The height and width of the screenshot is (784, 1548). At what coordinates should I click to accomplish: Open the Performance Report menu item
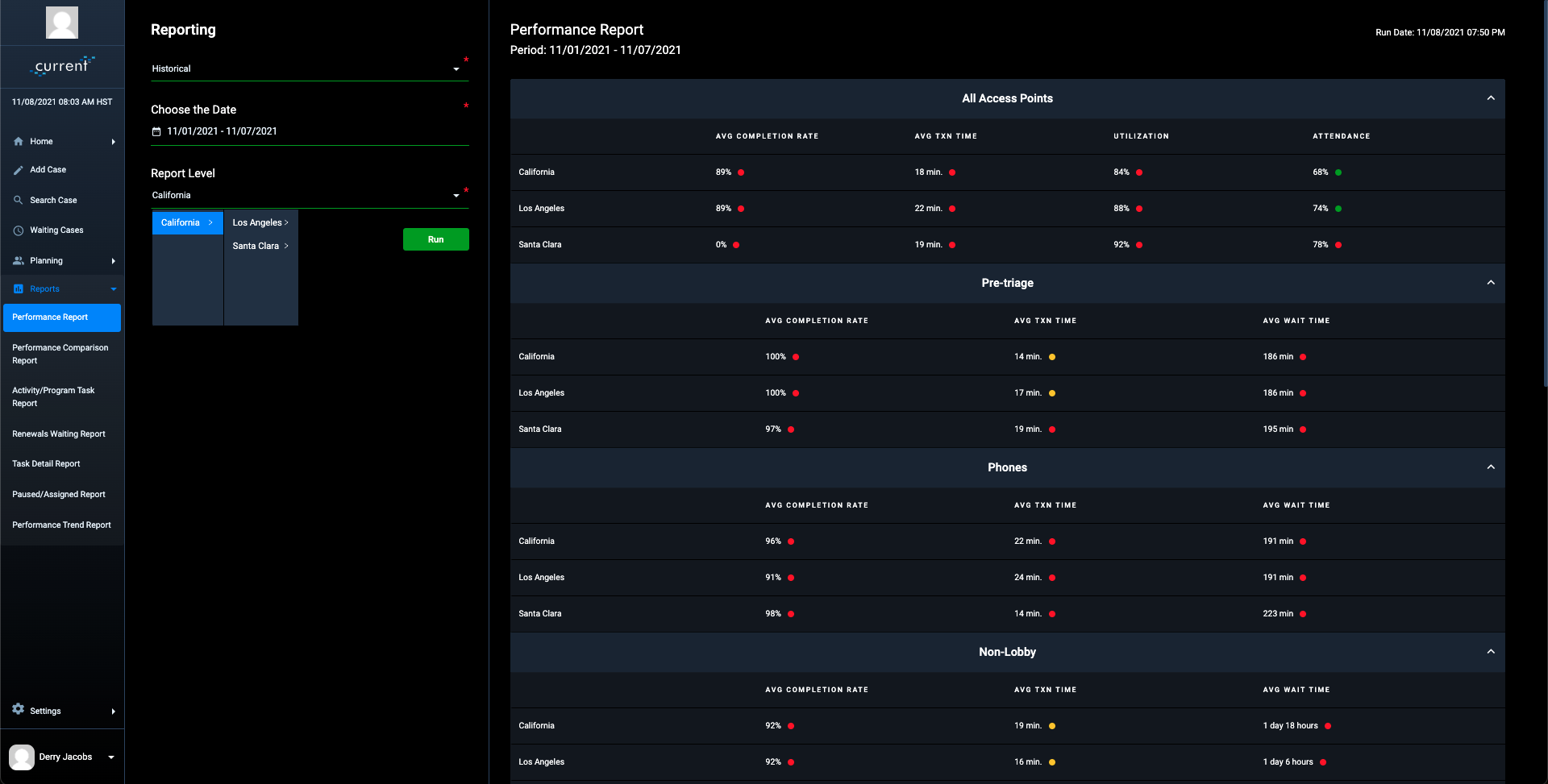[x=62, y=317]
